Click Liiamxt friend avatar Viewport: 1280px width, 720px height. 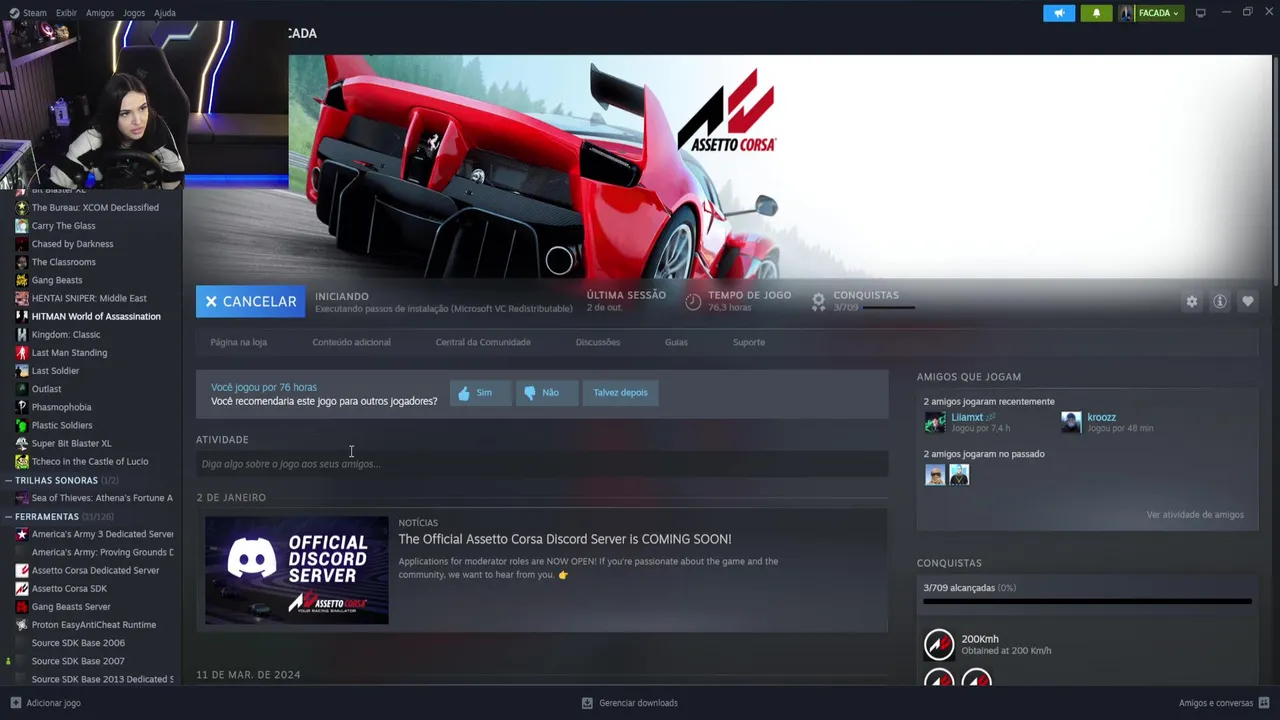(935, 422)
